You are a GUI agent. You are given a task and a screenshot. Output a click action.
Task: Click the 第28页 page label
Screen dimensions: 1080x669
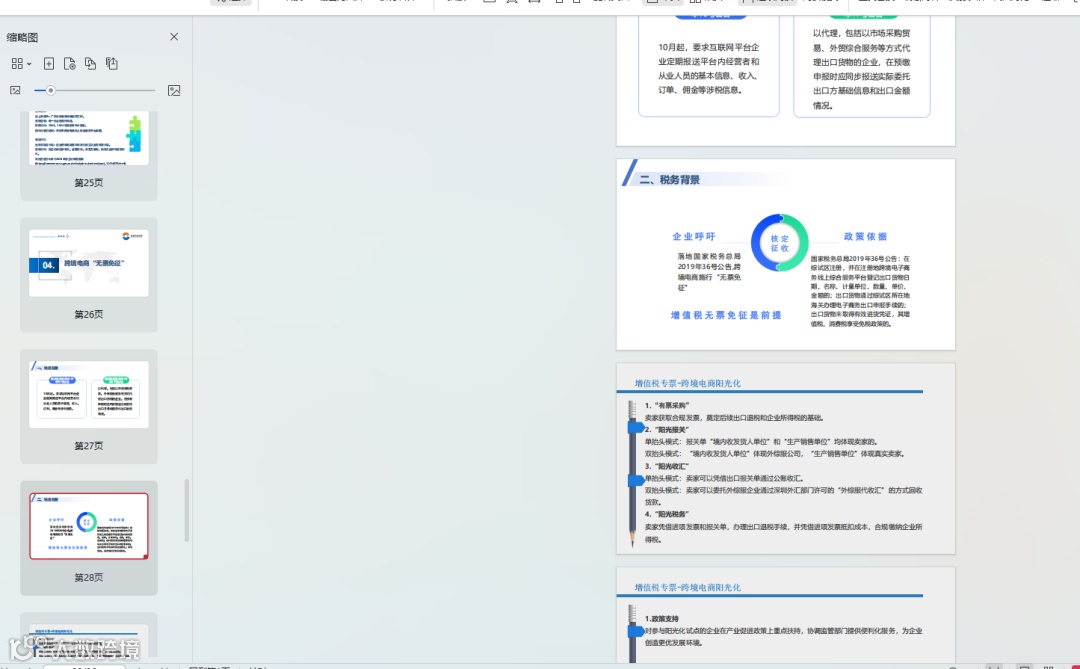tap(89, 577)
